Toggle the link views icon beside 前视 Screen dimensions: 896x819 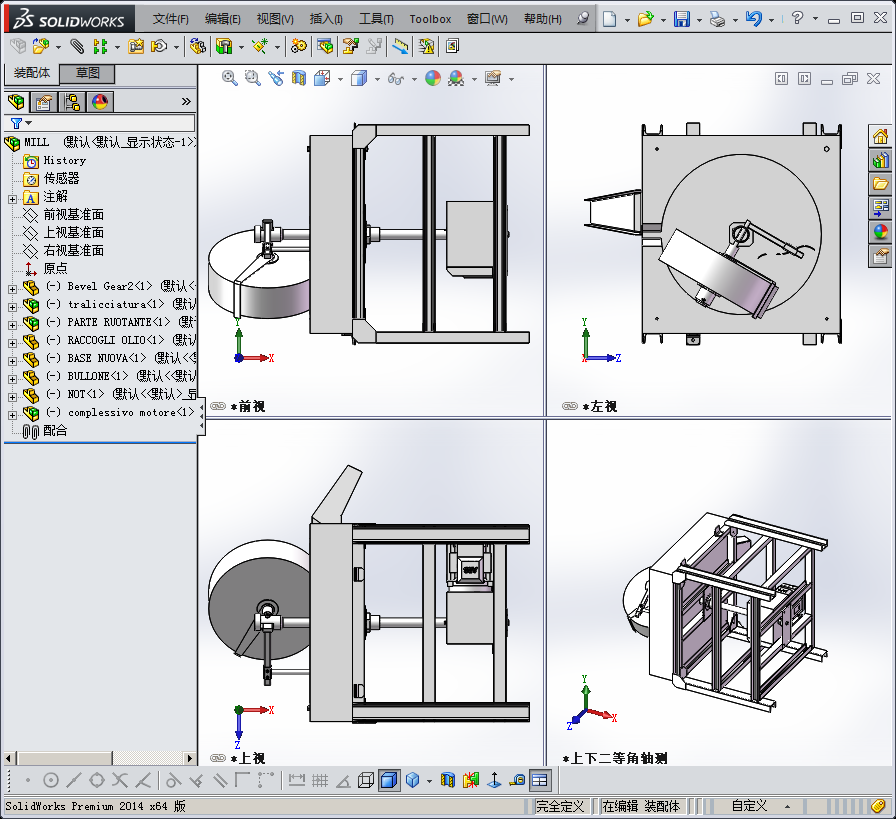(218, 406)
